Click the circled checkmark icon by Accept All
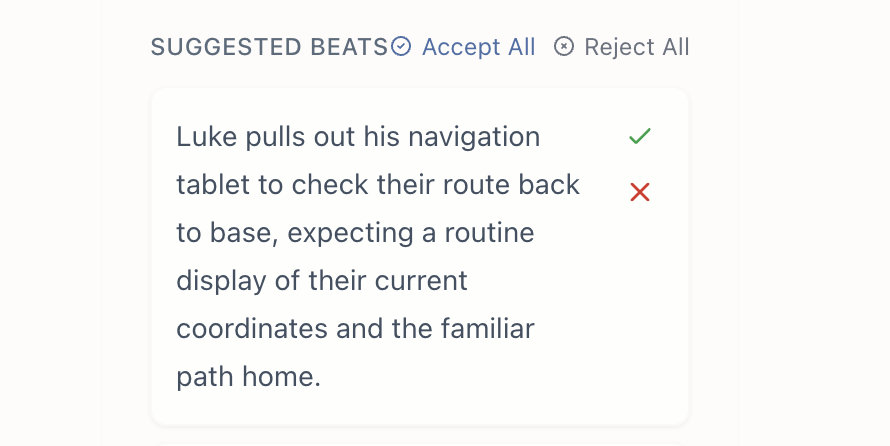 pos(401,47)
